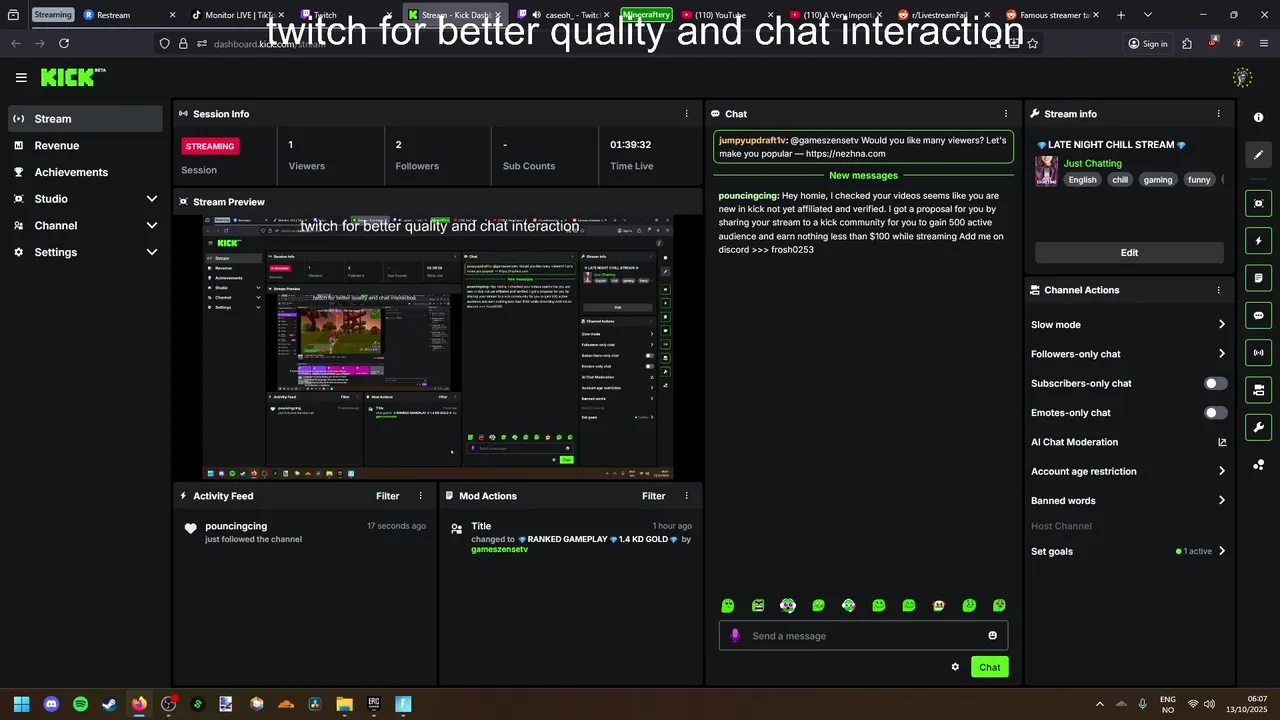Click Edit button in Stream info
The image size is (1280, 720).
click(1129, 253)
